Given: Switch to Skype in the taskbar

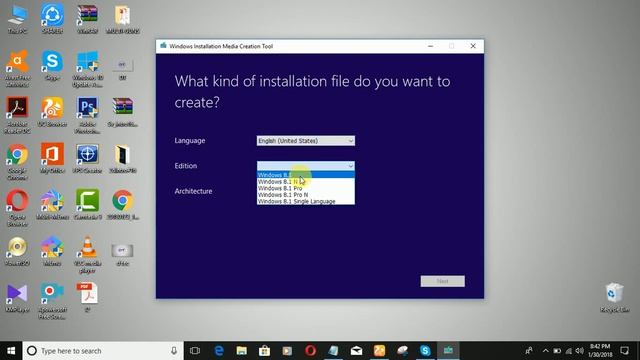Looking at the screenshot, I should 425,351.
